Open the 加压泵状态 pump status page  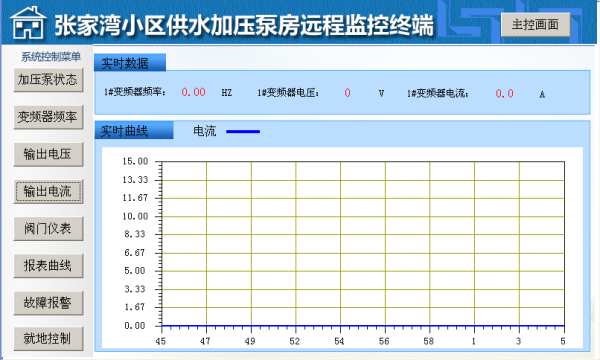tap(48, 80)
